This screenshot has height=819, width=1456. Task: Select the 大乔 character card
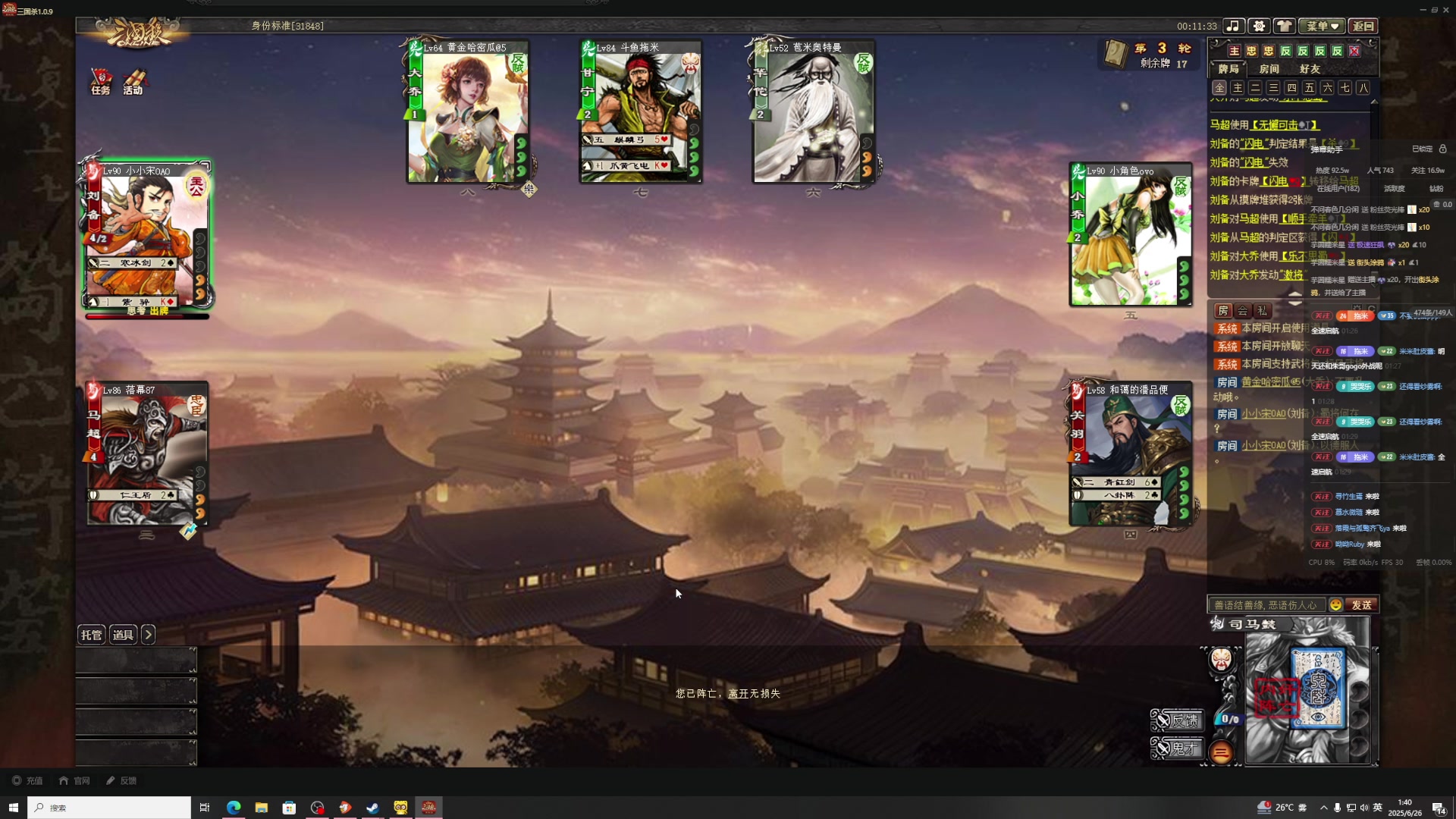coord(468,112)
